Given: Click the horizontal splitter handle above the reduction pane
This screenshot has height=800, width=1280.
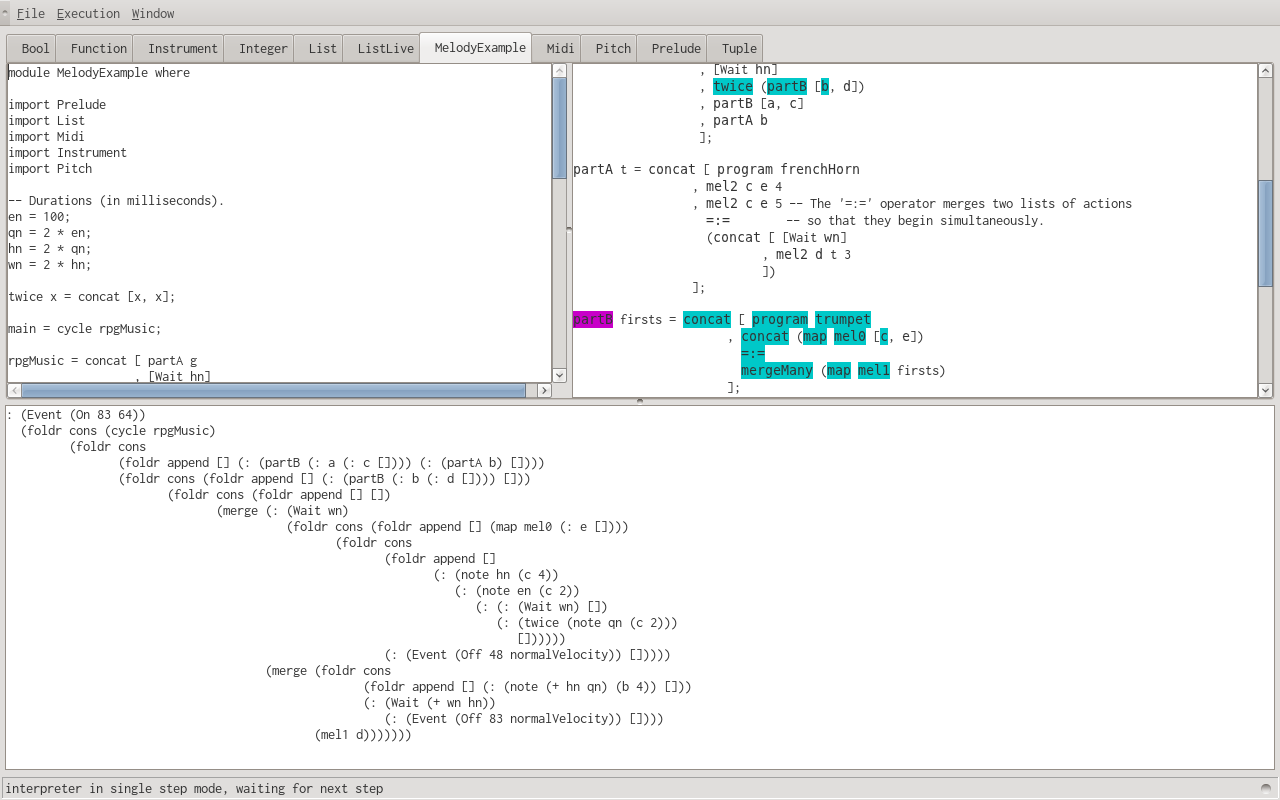Looking at the screenshot, I should [x=640, y=401].
